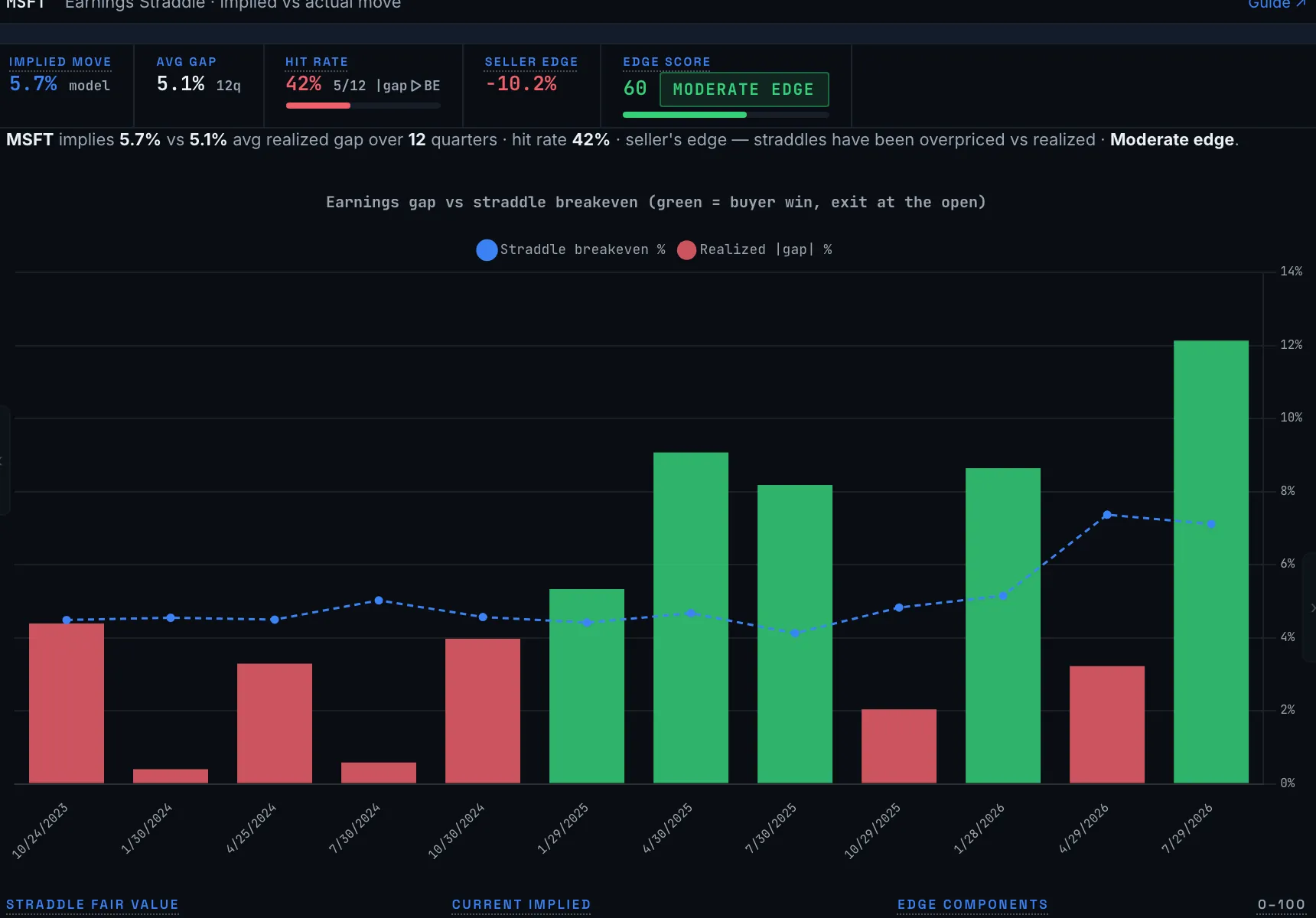Click the STRADDLE FAIR VALUE section heading

[93, 904]
